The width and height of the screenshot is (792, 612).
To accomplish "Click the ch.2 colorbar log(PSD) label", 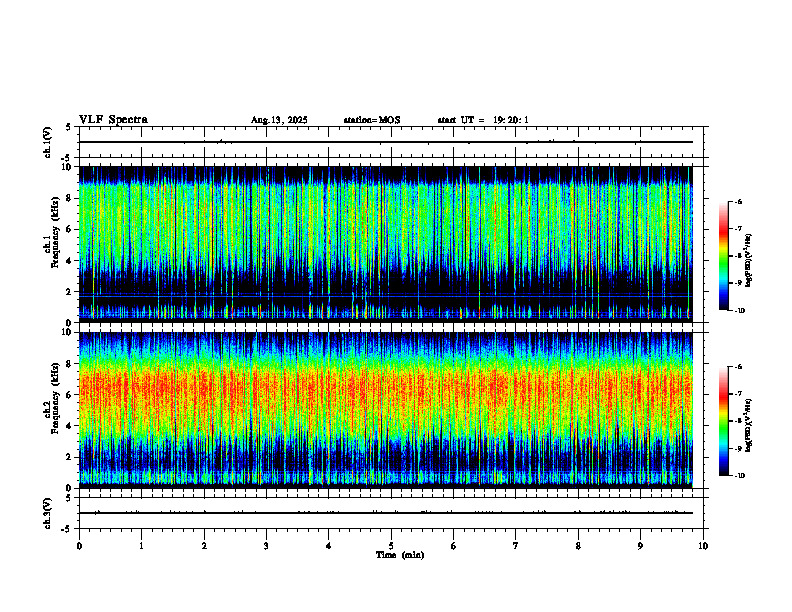I will pyautogui.click(x=749, y=426).
